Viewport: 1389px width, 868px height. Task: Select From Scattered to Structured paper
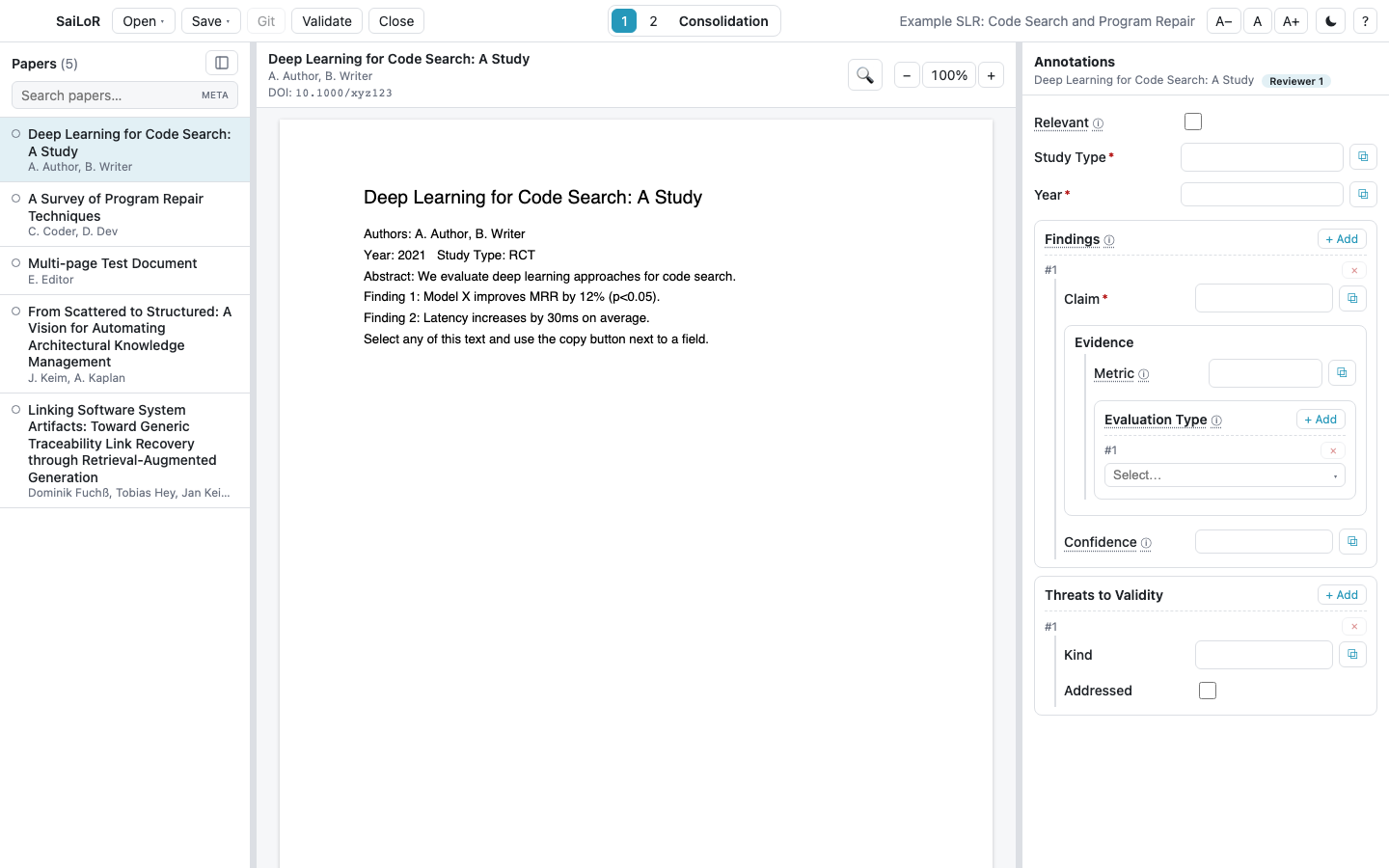tap(125, 344)
